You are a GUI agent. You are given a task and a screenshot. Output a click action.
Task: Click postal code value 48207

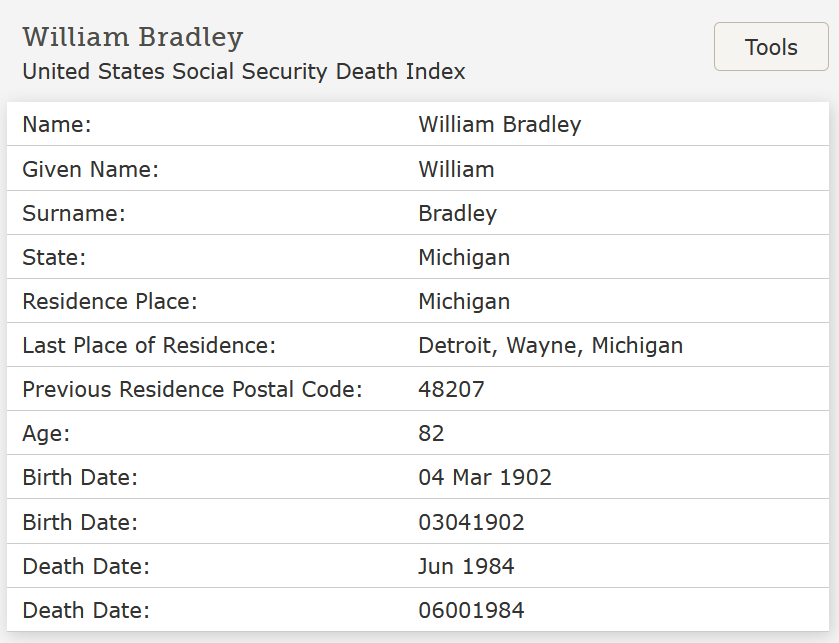pyautogui.click(x=451, y=389)
